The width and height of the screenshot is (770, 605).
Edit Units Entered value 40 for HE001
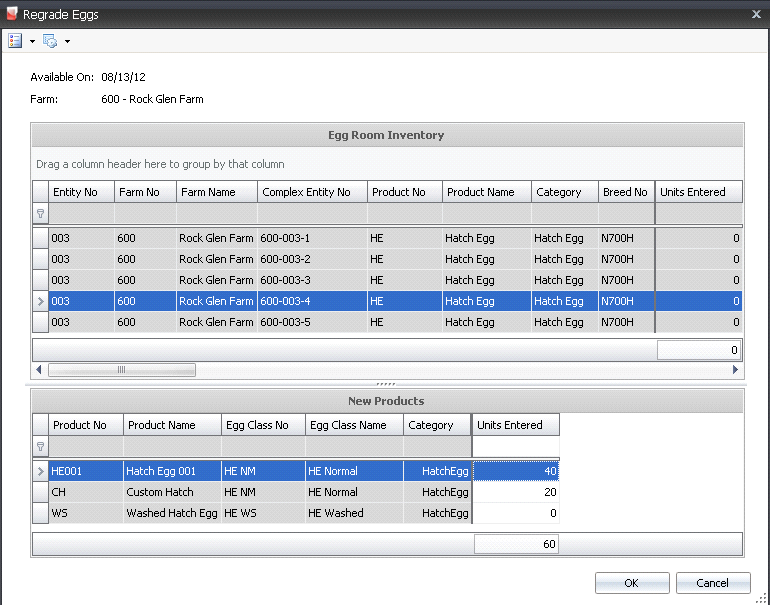click(516, 471)
